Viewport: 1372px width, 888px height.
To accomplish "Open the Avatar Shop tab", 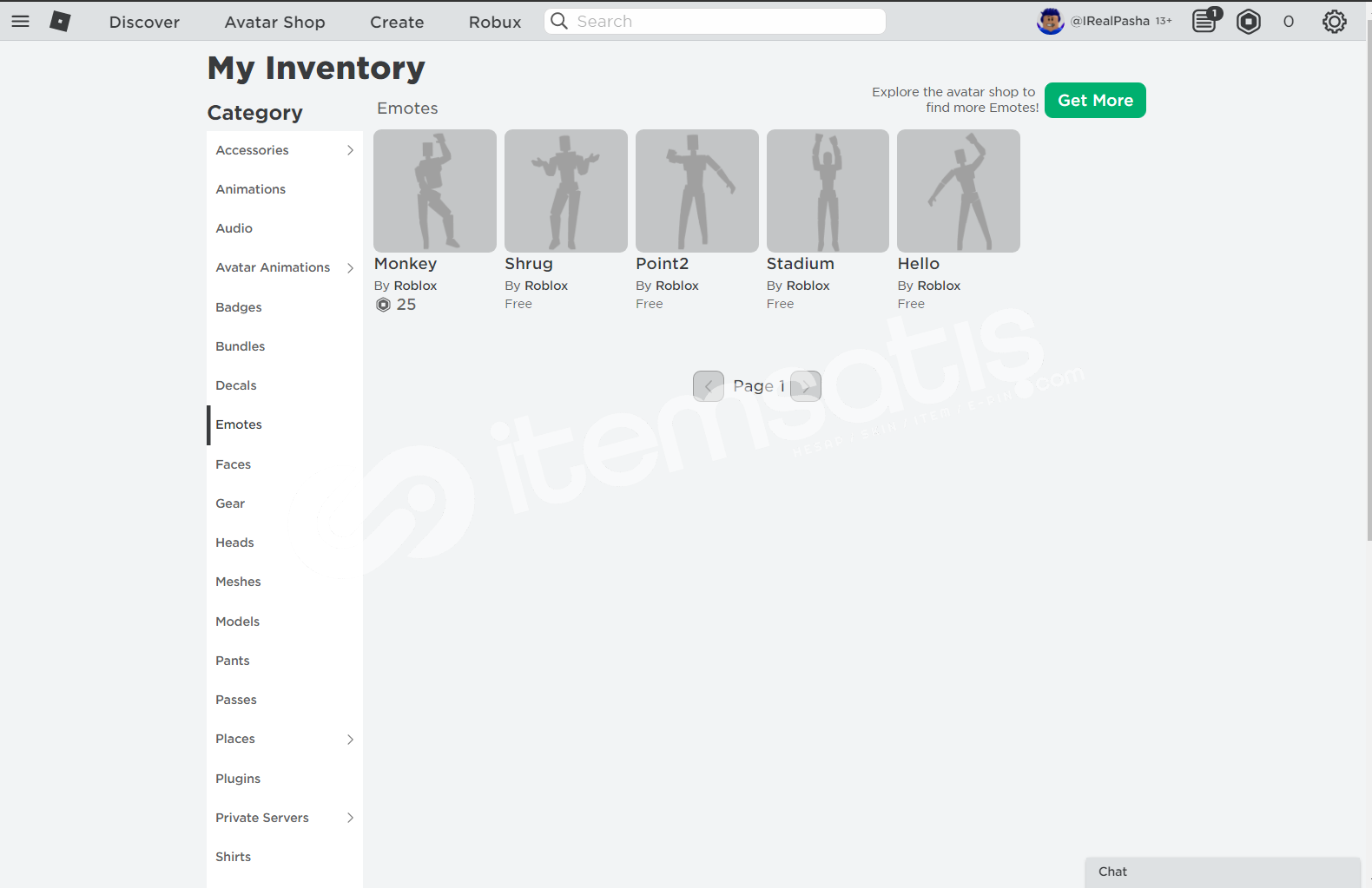I will (x=274, y=22).
